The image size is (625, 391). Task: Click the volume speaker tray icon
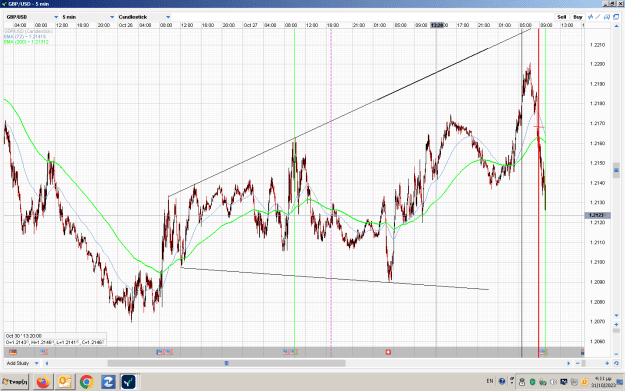click(553, 382)
